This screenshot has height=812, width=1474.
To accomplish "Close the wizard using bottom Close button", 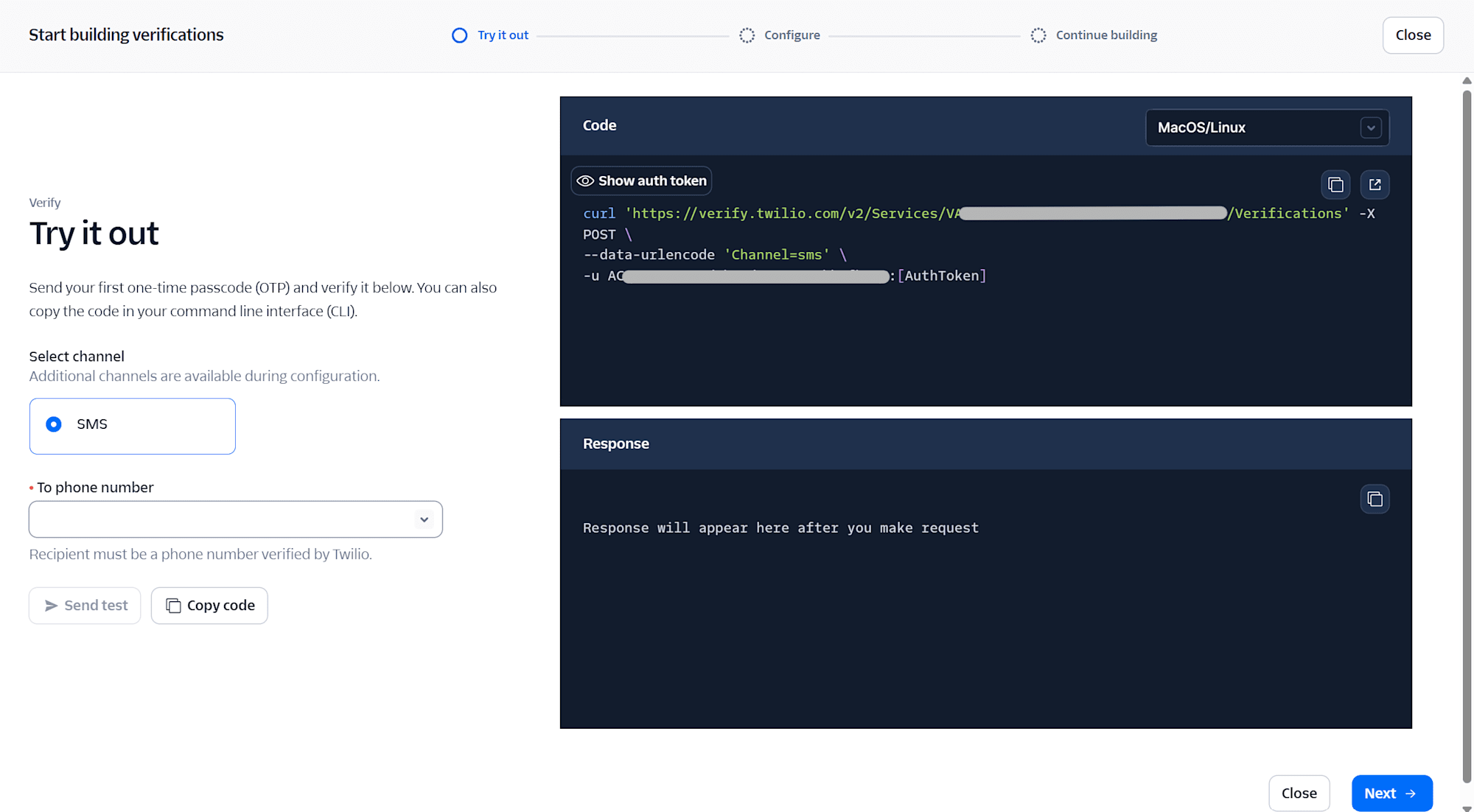I will (x=1299, y=793).
